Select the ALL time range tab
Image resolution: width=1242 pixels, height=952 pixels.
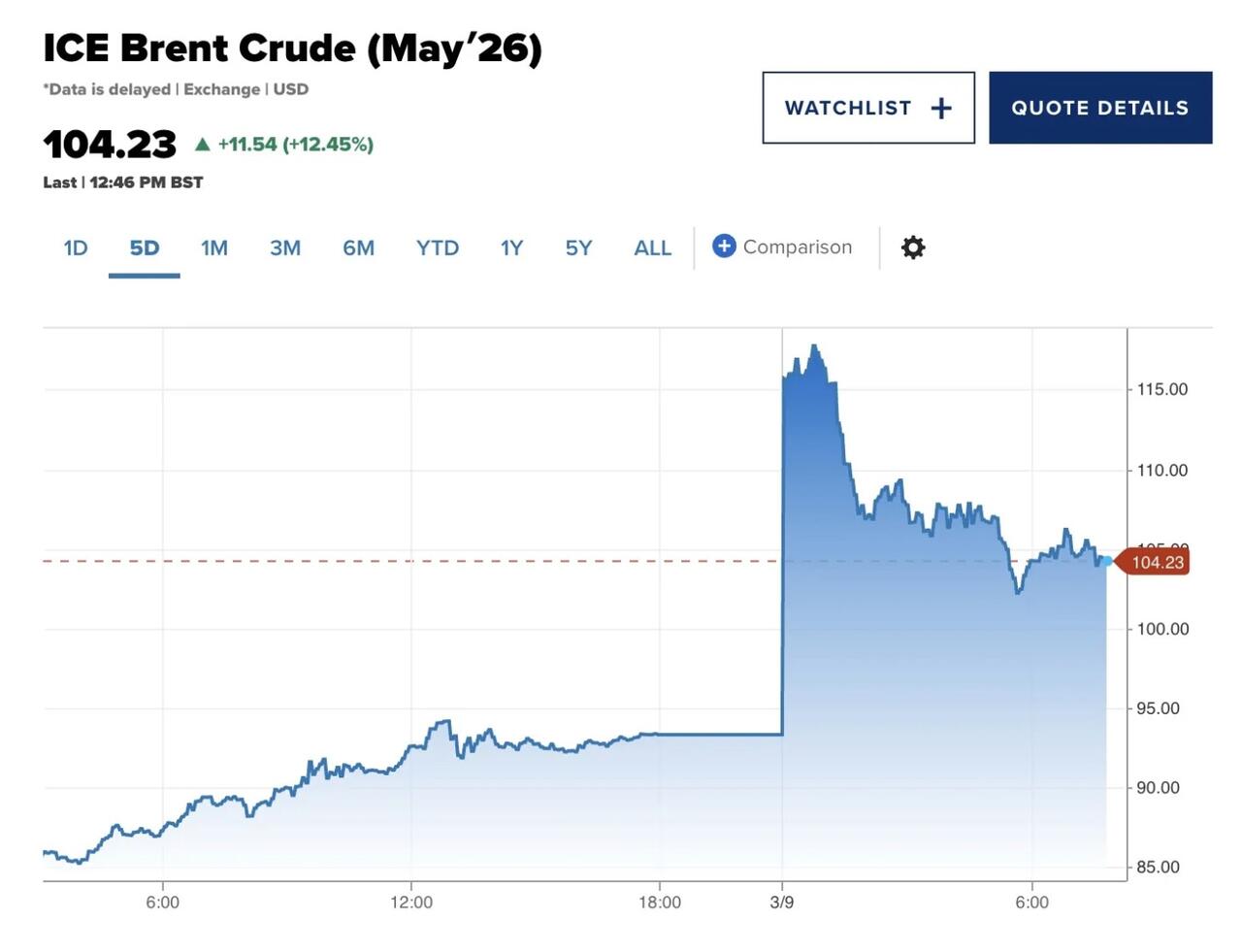pos(652,248)
